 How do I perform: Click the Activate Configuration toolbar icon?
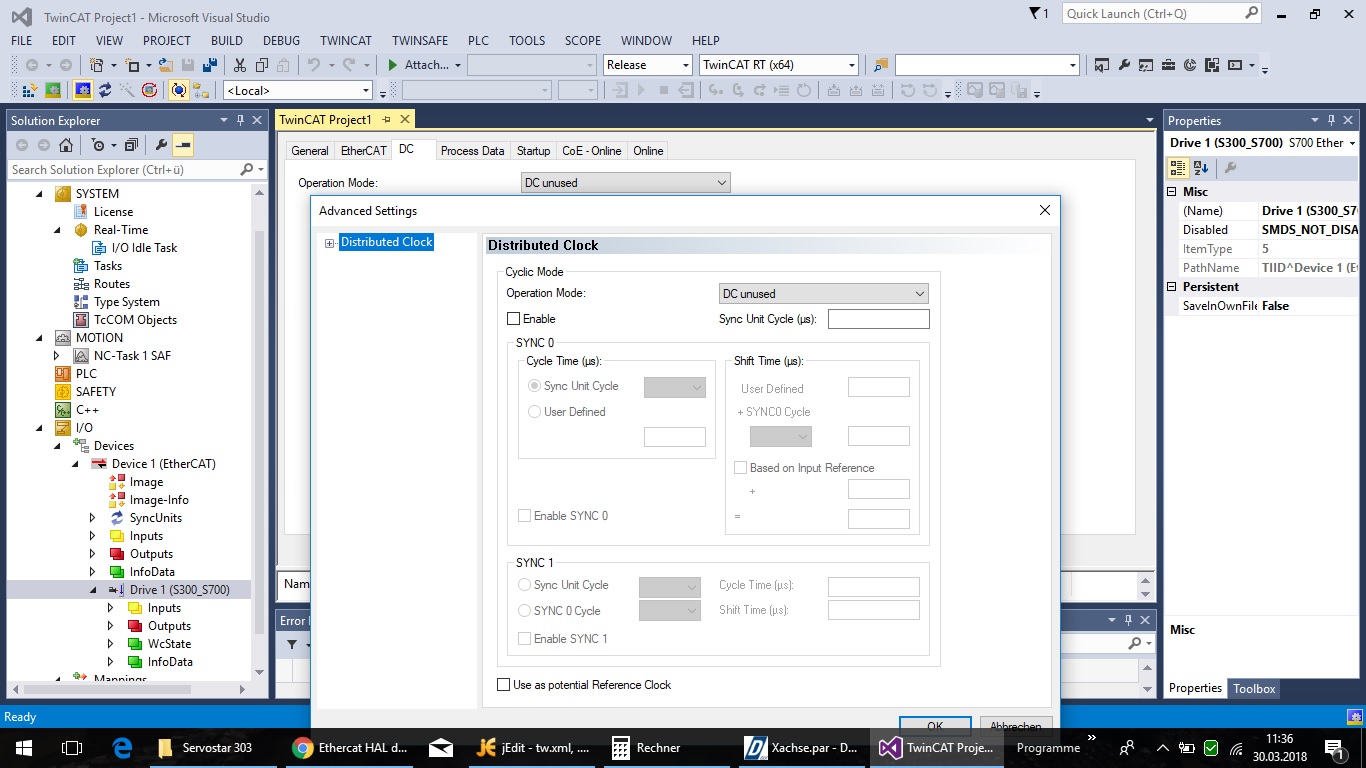pos(30,90)
